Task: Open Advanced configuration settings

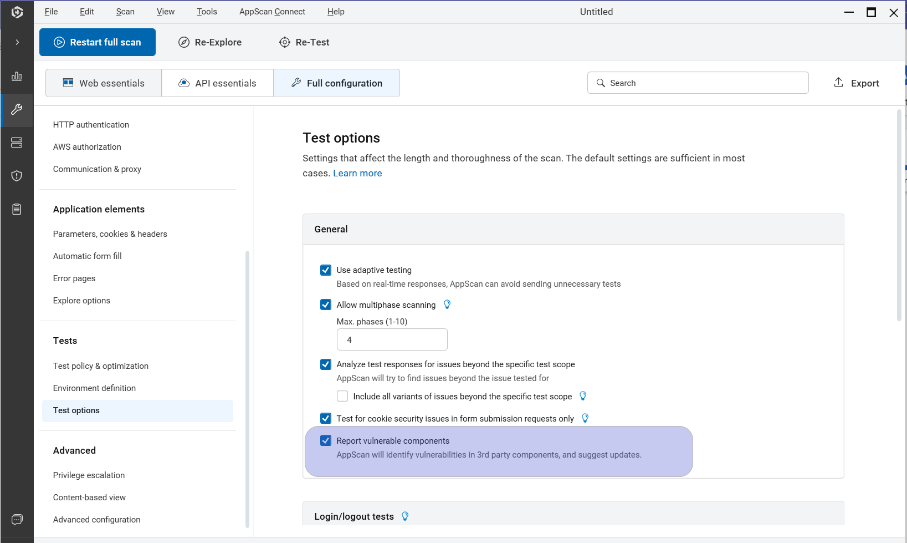Action: tap(97, 520)
